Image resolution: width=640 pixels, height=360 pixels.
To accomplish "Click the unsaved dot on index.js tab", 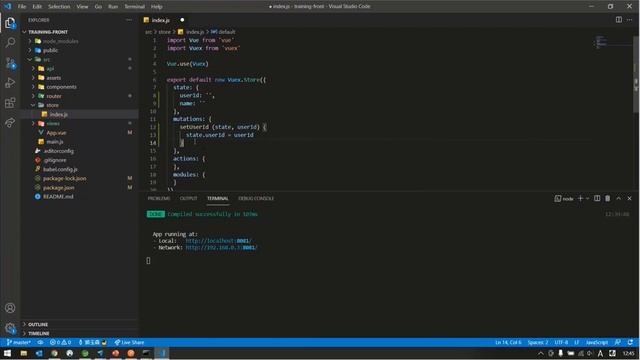I will click(182, 20).
